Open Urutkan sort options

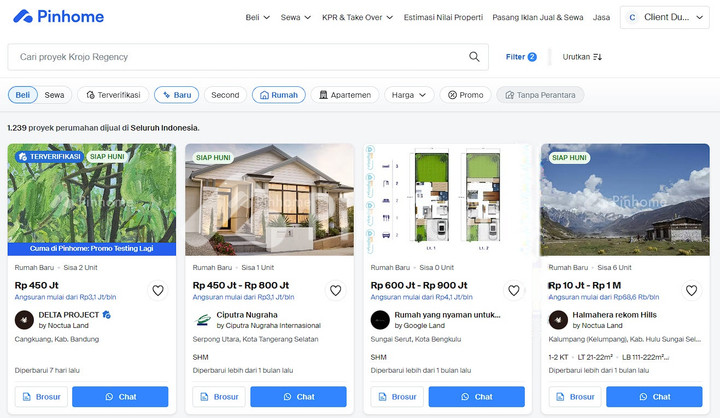coord(582,57)
